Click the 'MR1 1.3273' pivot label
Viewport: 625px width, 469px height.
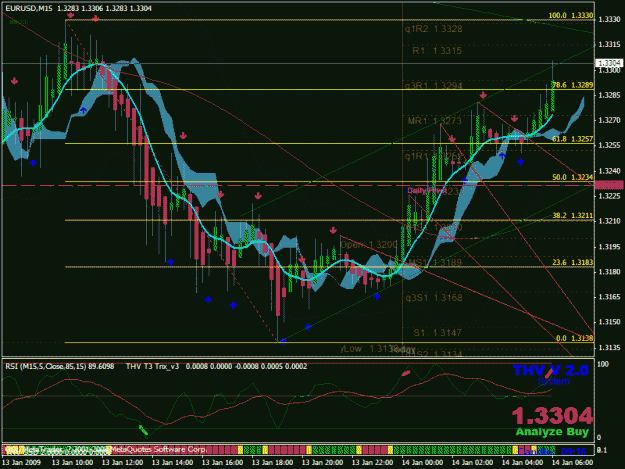tap(434, 120)
